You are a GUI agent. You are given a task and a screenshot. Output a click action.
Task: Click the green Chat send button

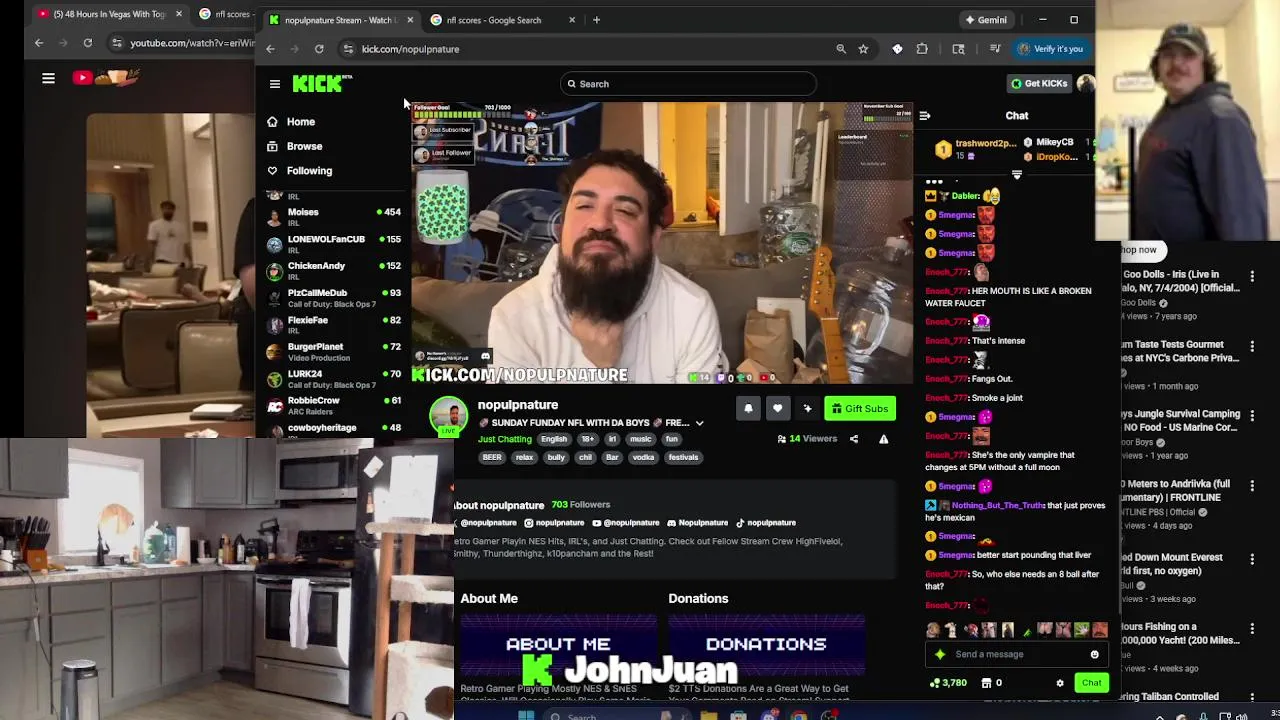click(x=1091, y=683)
